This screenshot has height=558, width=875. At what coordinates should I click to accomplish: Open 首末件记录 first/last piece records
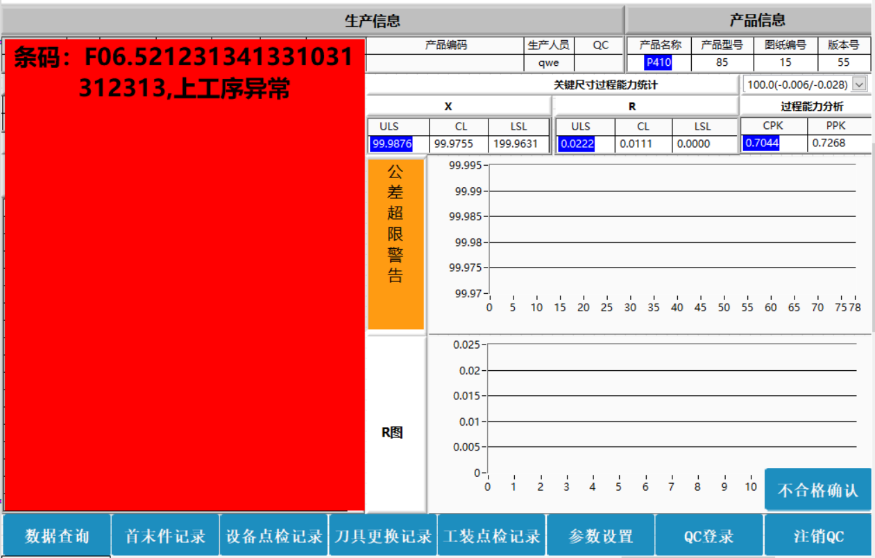pos(165,535)
